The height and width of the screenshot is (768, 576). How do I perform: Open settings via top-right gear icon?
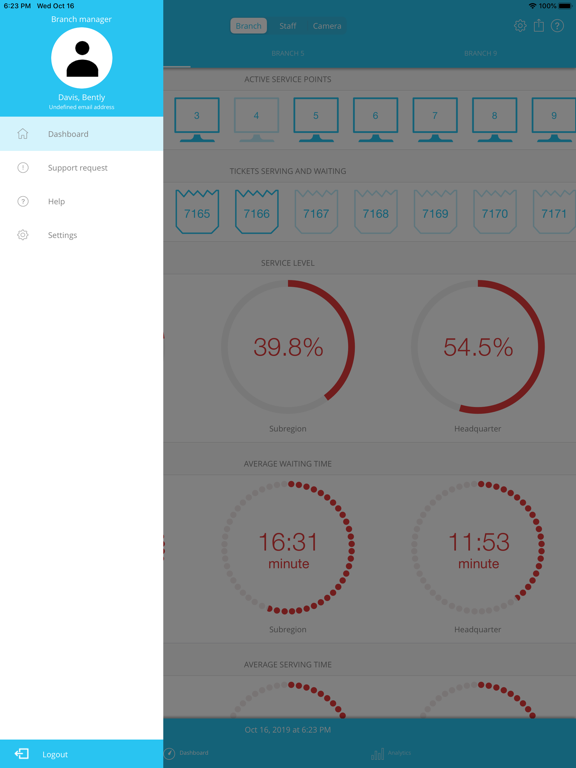520,25
